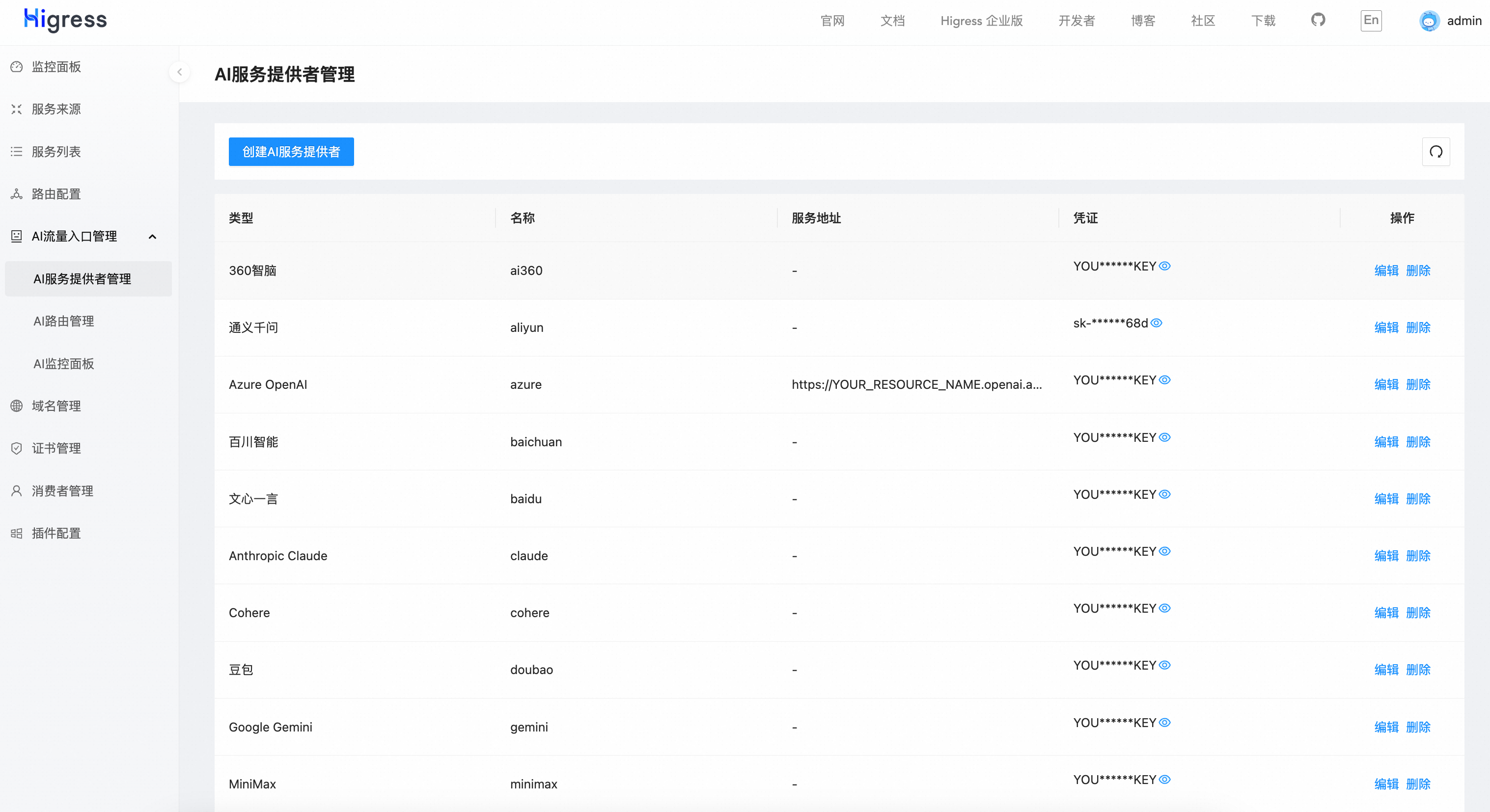Collapse the AI流量入口管理 menu group

[153, 237]
